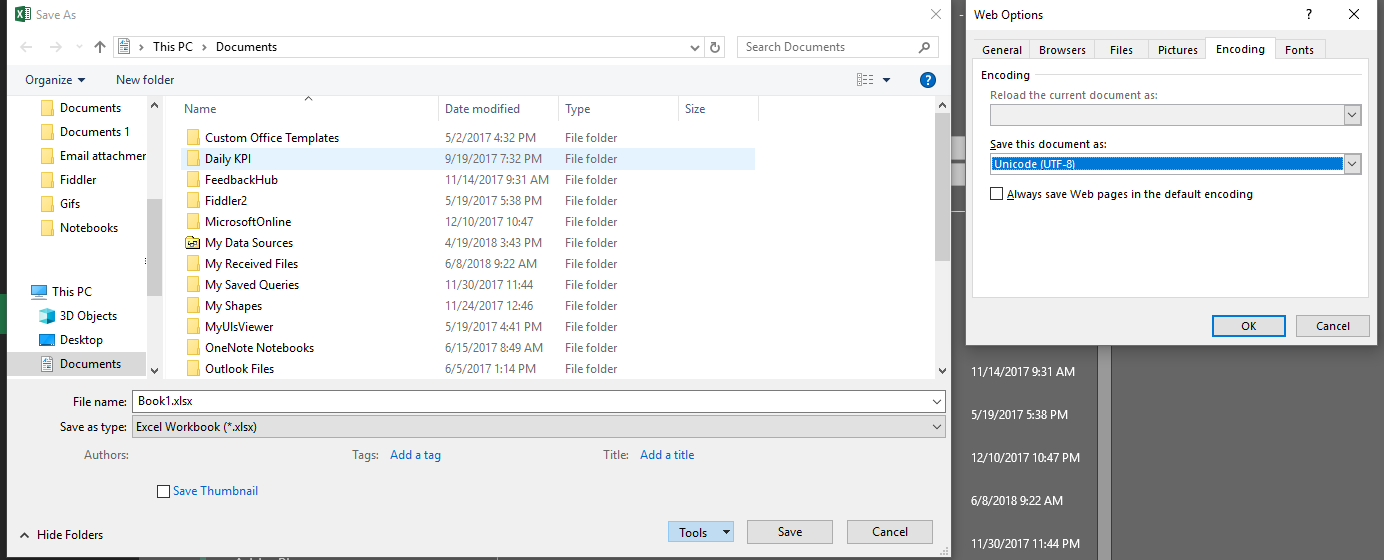Screen dimensions: 1384x560
Task: Refresh the Documents folder view
Action: click(x=715, y=47)
